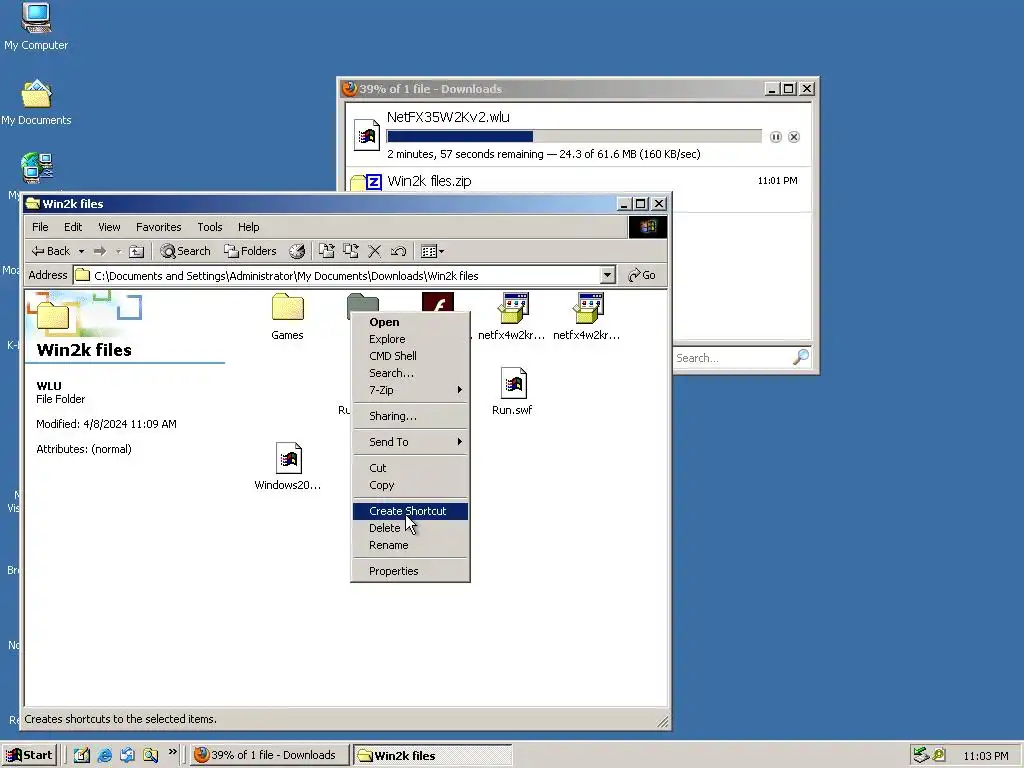
Task: Open My Network Places desktop icon
Action: [37, 168]
